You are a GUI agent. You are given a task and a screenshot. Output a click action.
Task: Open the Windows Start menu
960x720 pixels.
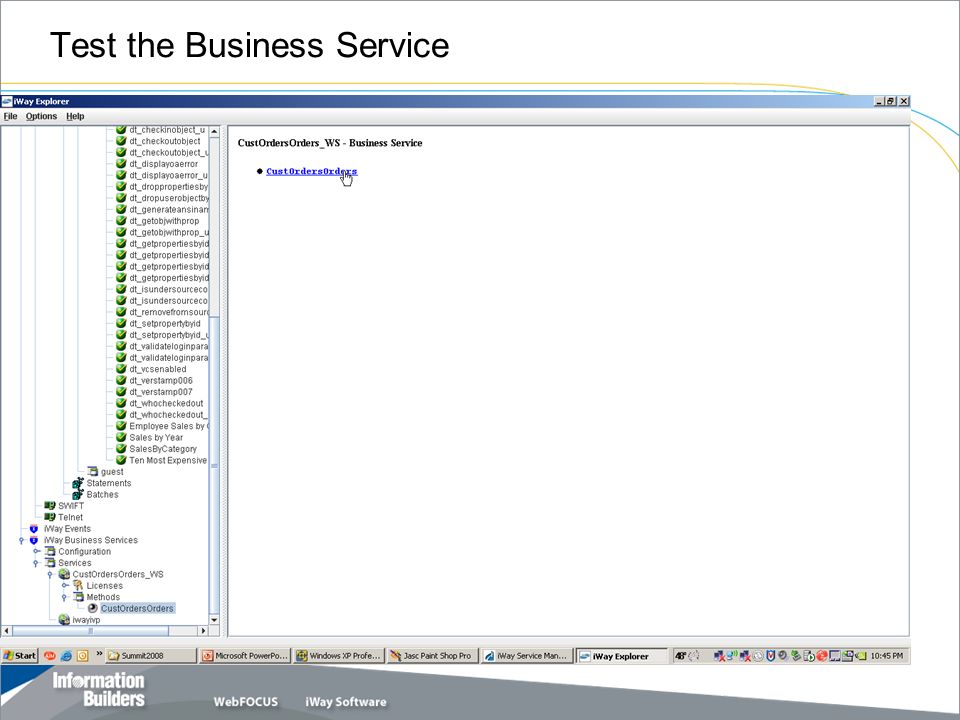[20, 656]
